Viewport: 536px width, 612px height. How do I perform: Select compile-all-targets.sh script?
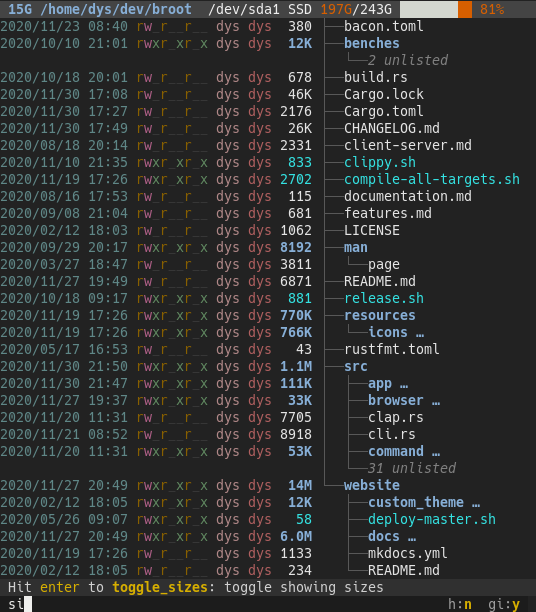click(x=431, y=179)
